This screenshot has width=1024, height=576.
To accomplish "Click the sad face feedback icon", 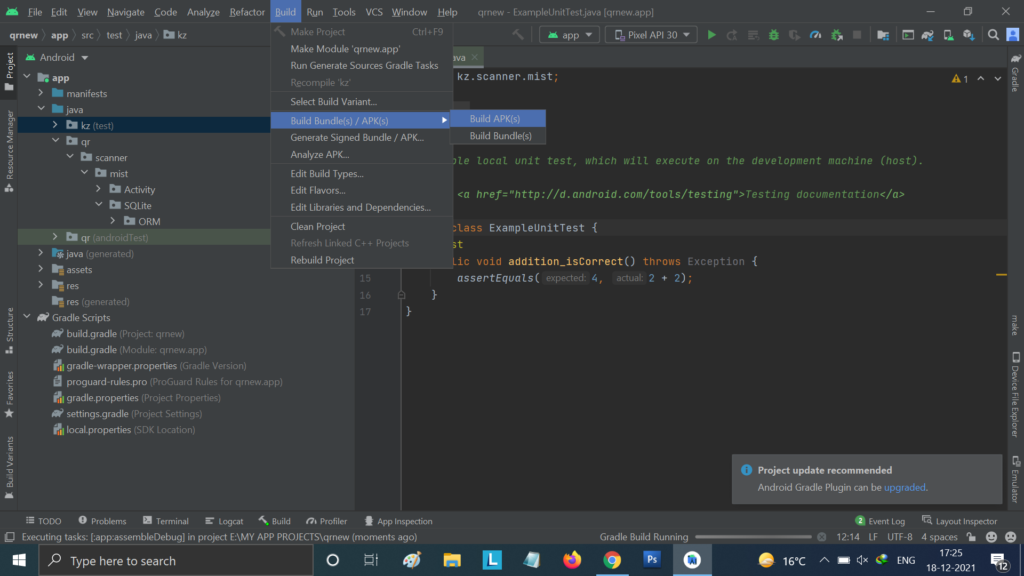I will click(1011, 537).
